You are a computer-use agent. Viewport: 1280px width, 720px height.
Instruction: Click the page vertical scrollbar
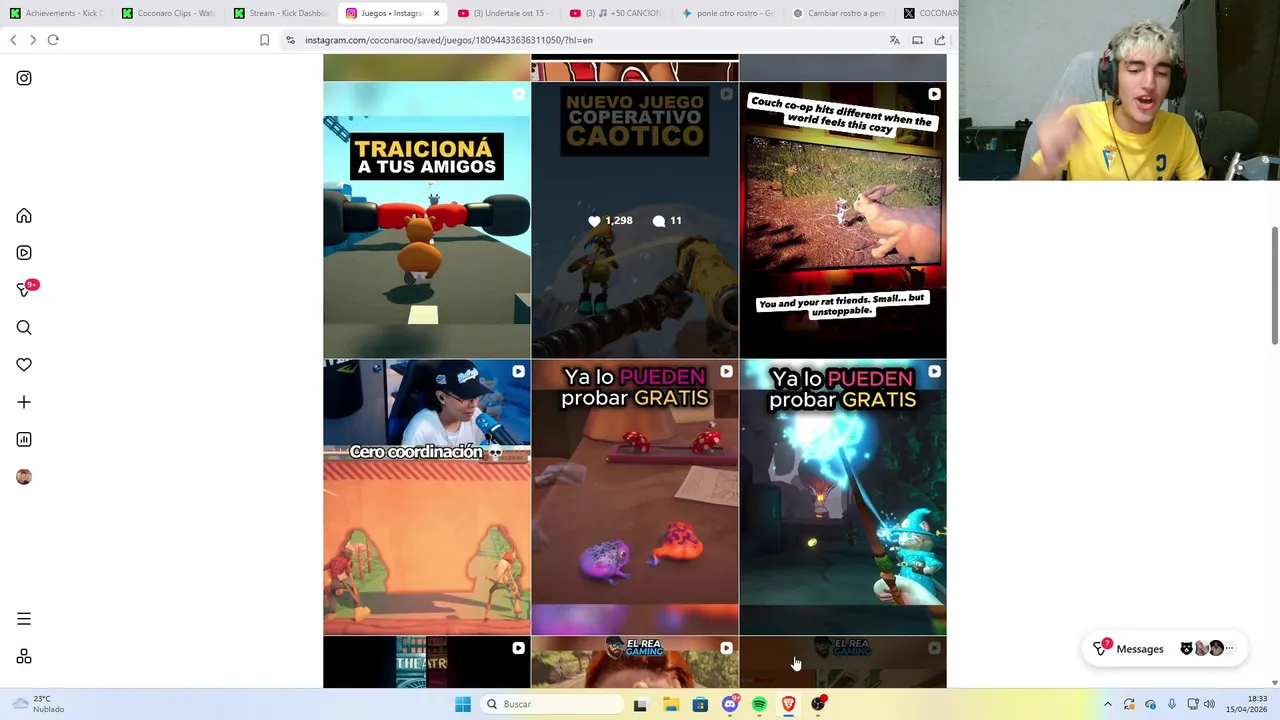(1274, 285)
